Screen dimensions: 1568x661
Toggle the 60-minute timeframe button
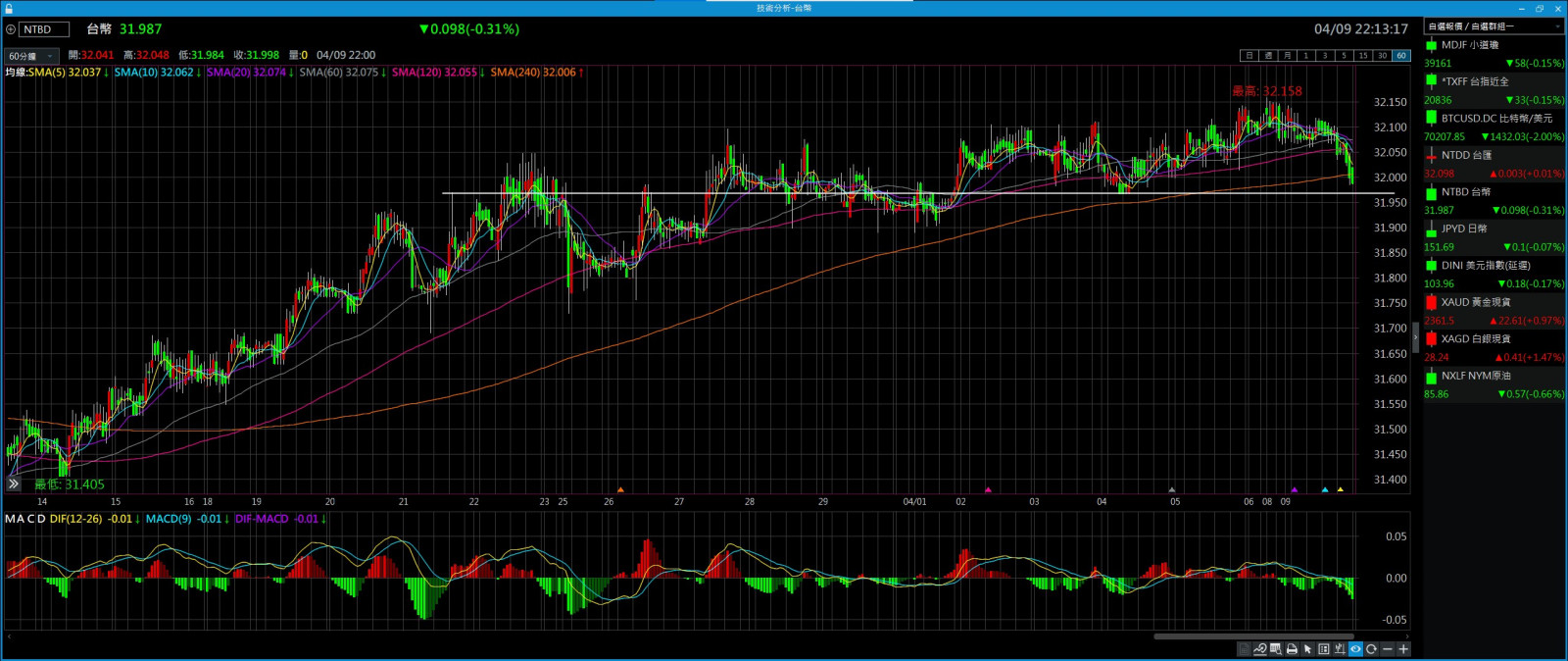[x=1401, y=56]
